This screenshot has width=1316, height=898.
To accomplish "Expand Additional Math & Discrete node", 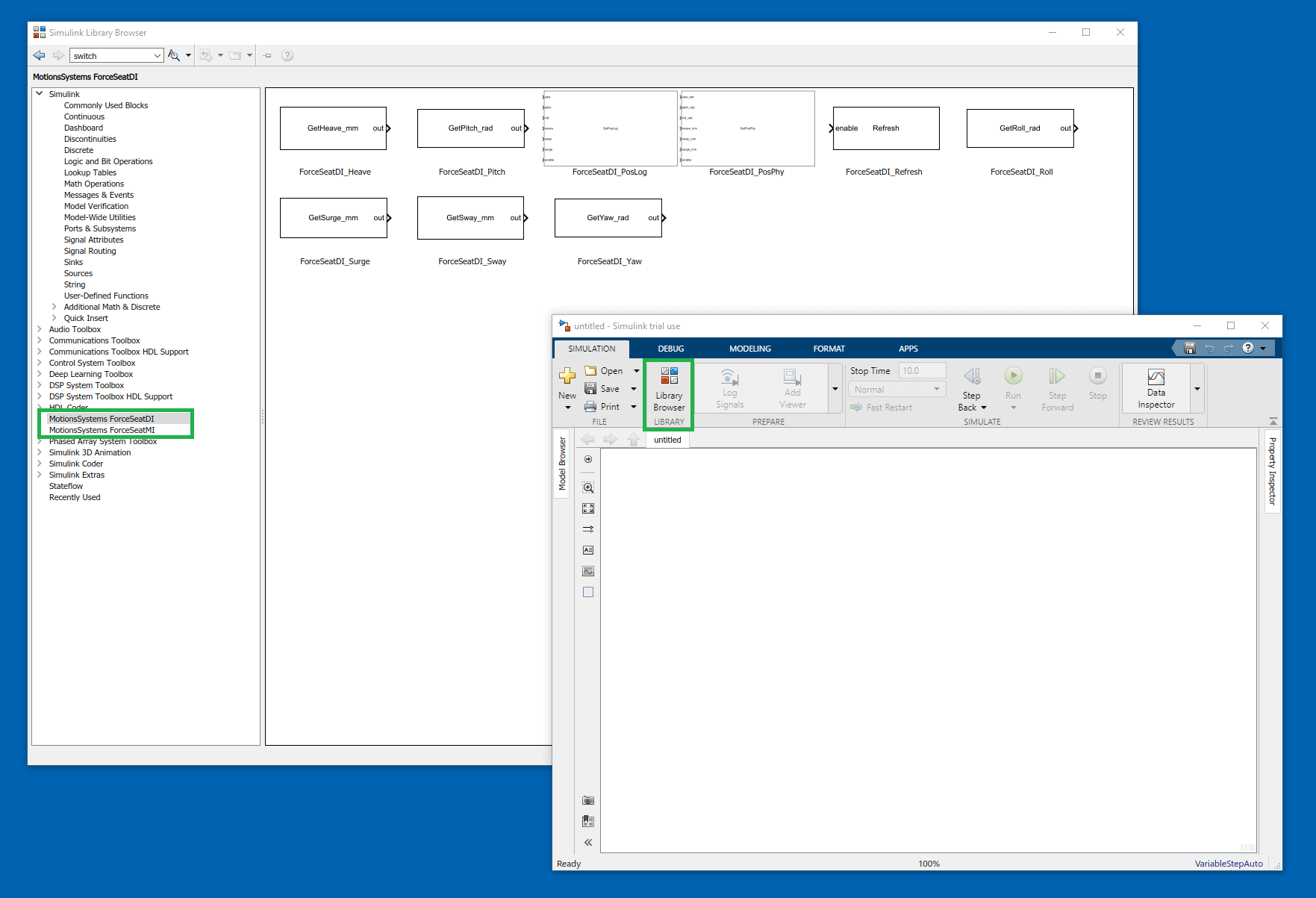I will [x=54, y=307].
